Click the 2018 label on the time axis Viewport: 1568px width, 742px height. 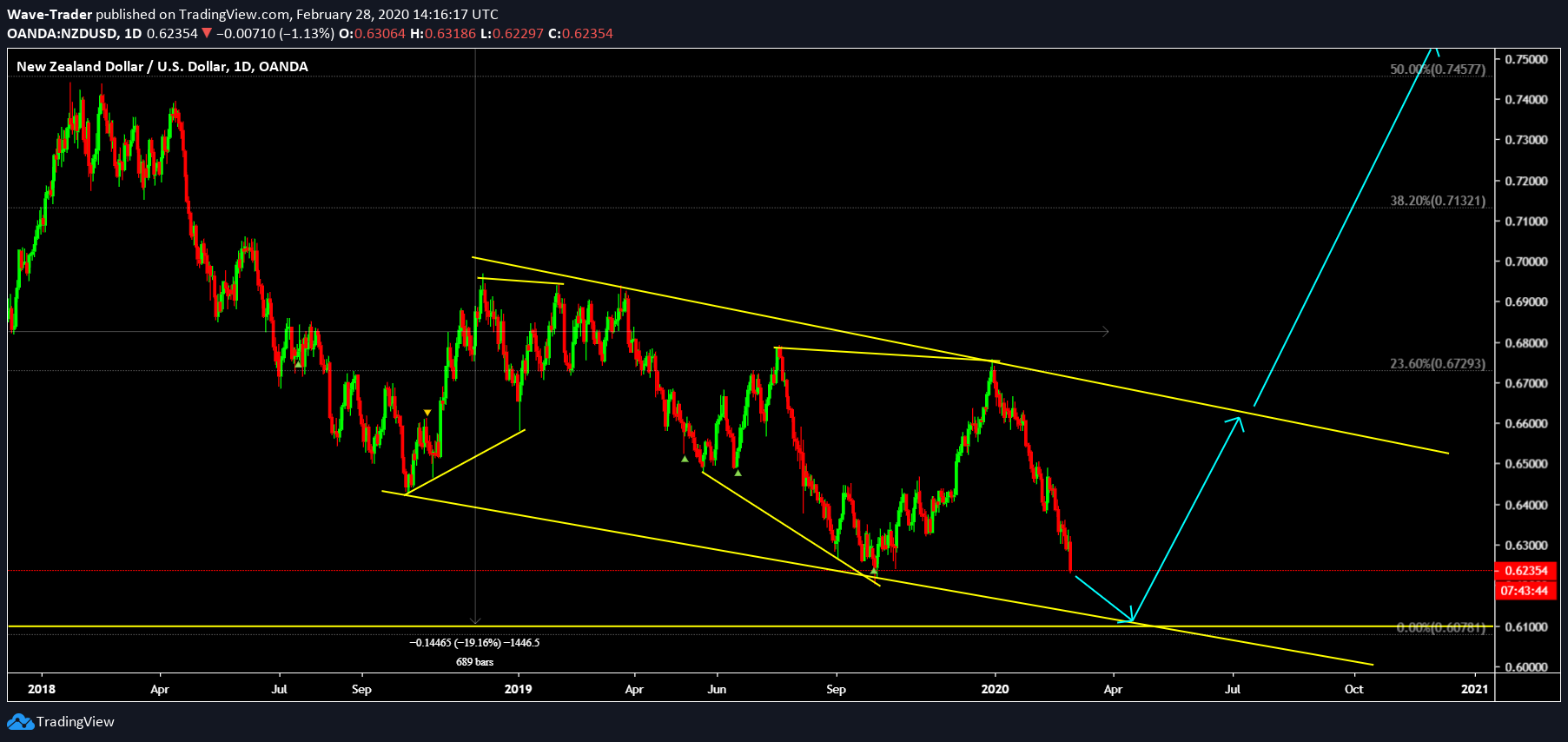(42, 689)
